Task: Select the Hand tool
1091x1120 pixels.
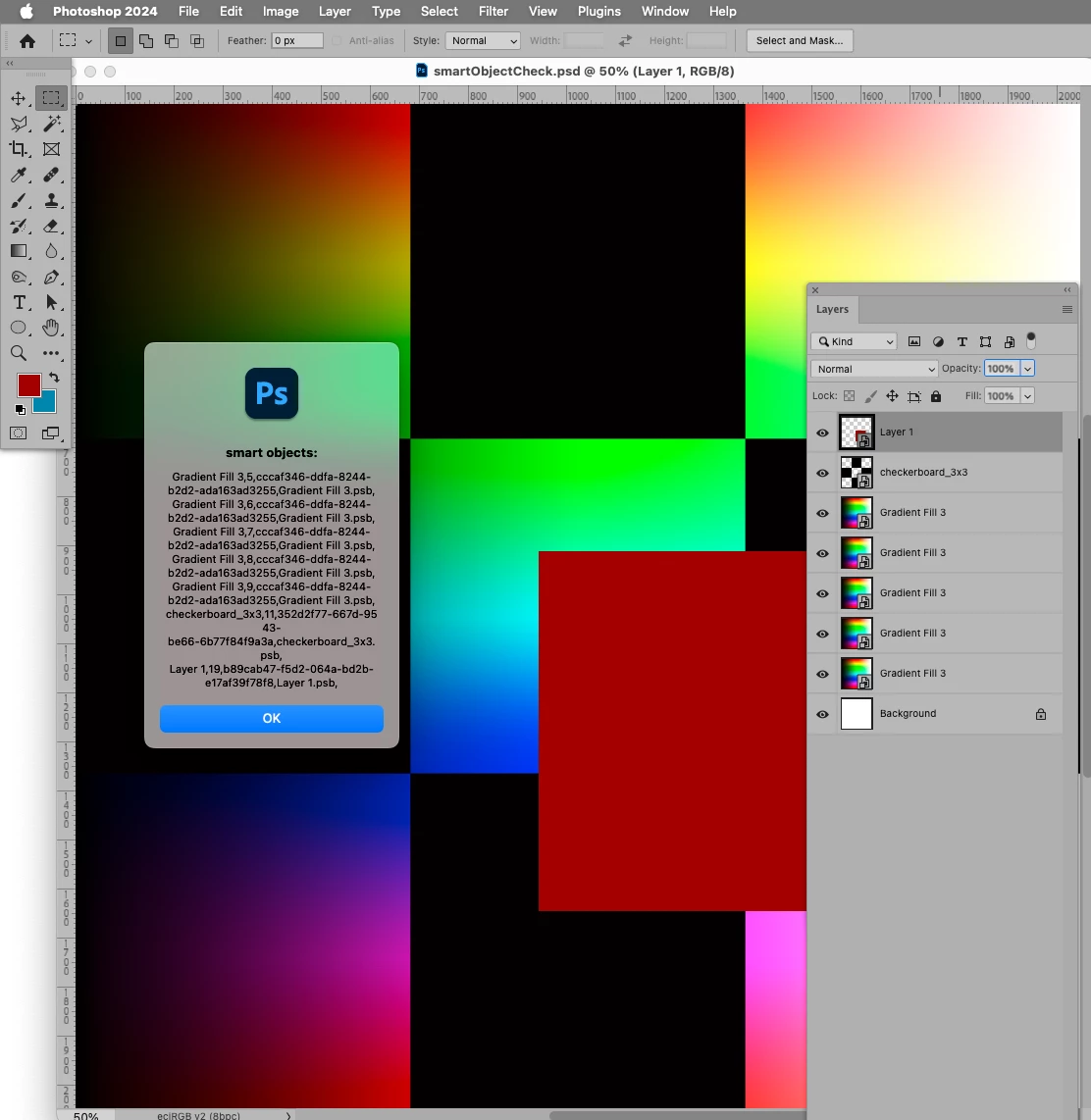Action: pyautogui.click(x=51, y=328)
